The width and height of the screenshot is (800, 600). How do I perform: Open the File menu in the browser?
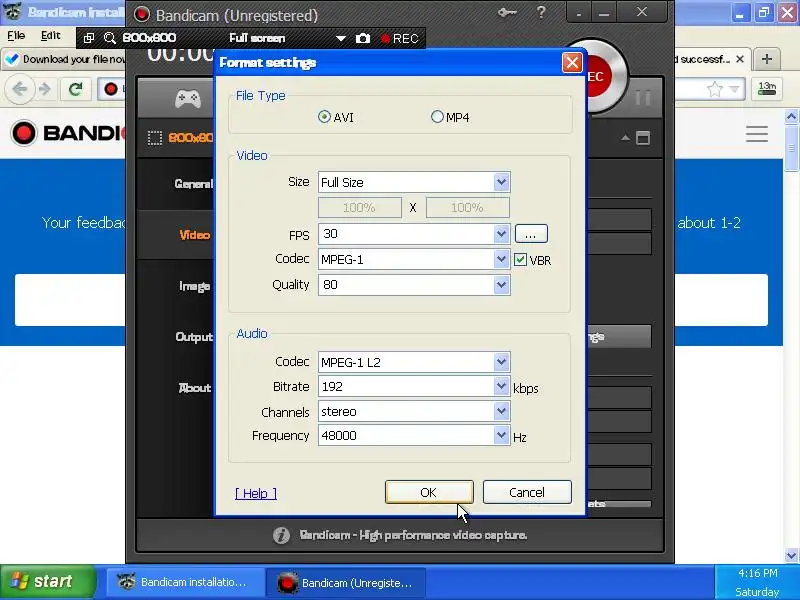tap(16, 36)
